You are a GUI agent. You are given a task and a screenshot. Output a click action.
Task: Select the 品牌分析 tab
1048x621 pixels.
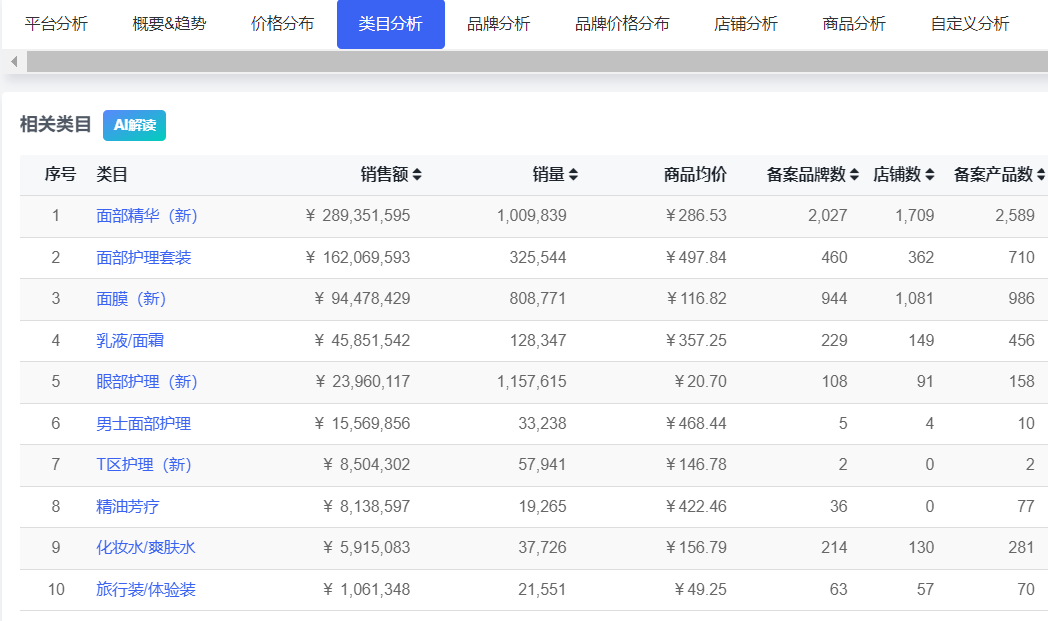coord(498,24)
